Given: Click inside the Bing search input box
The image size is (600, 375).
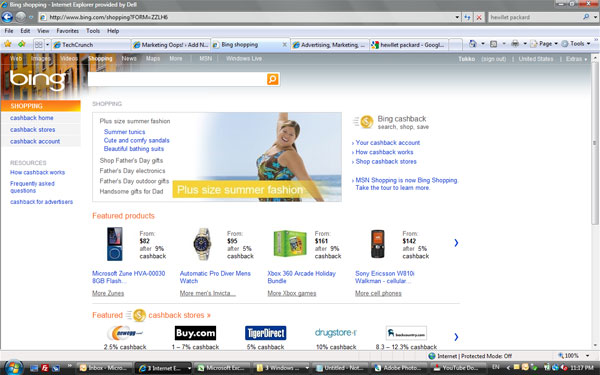Looking at the screenshot, I should [x=177, y=79].
